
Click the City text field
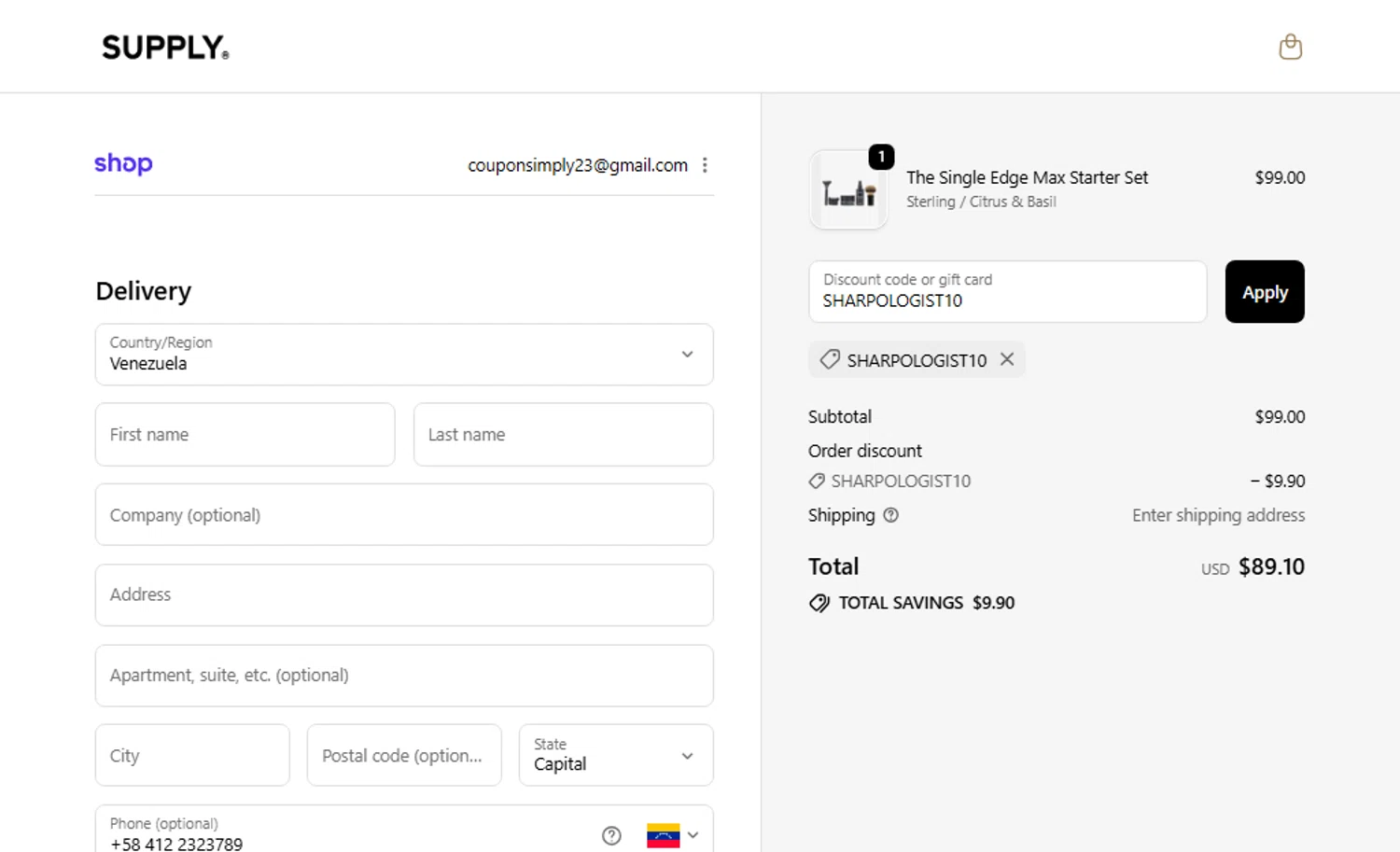pos(192,755)
